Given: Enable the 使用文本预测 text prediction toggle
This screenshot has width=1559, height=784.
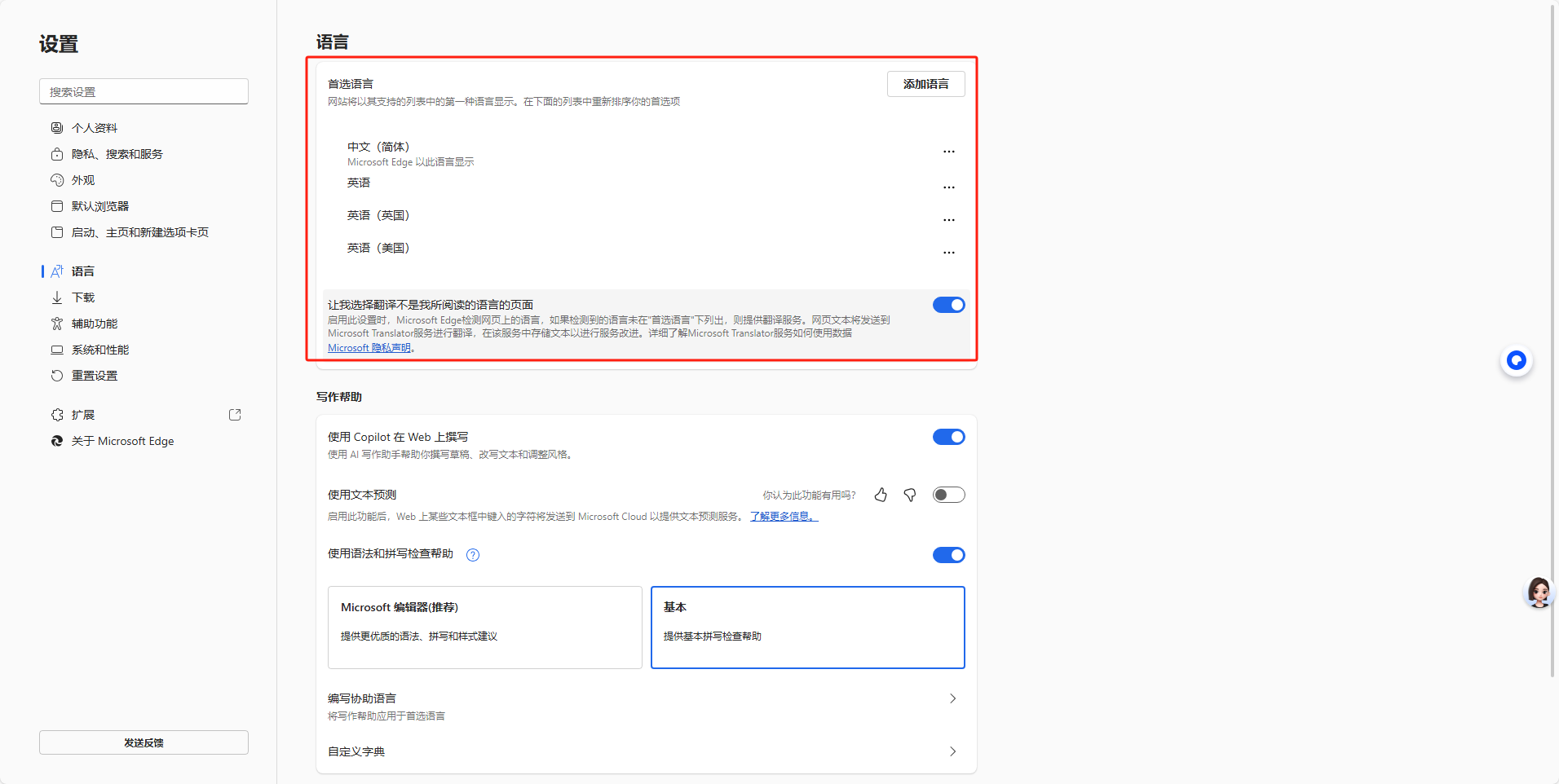Looking at the screenshot, I should (x=948, y=494).
